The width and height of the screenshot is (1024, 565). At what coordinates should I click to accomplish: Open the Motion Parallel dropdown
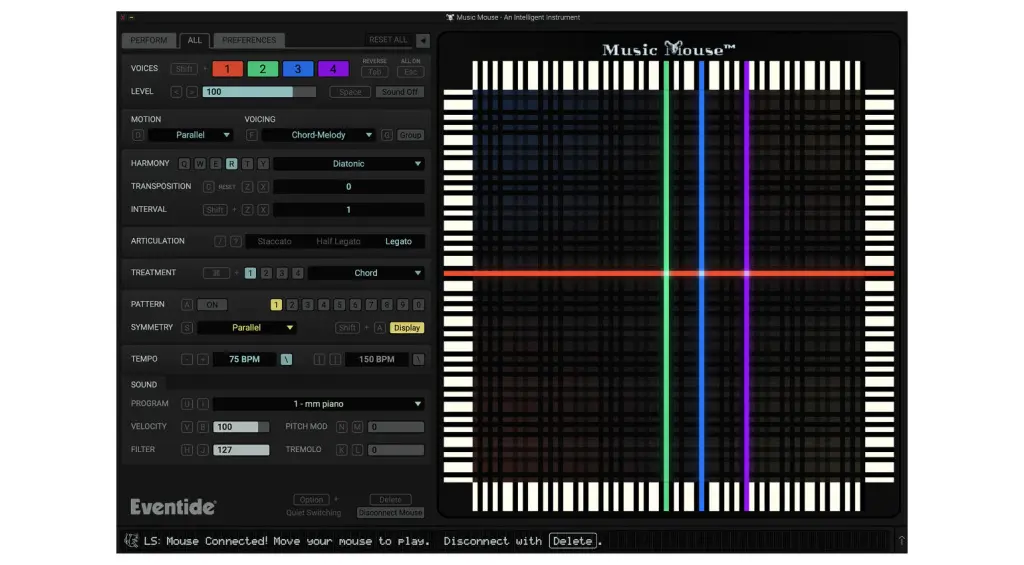pos(190,135)
